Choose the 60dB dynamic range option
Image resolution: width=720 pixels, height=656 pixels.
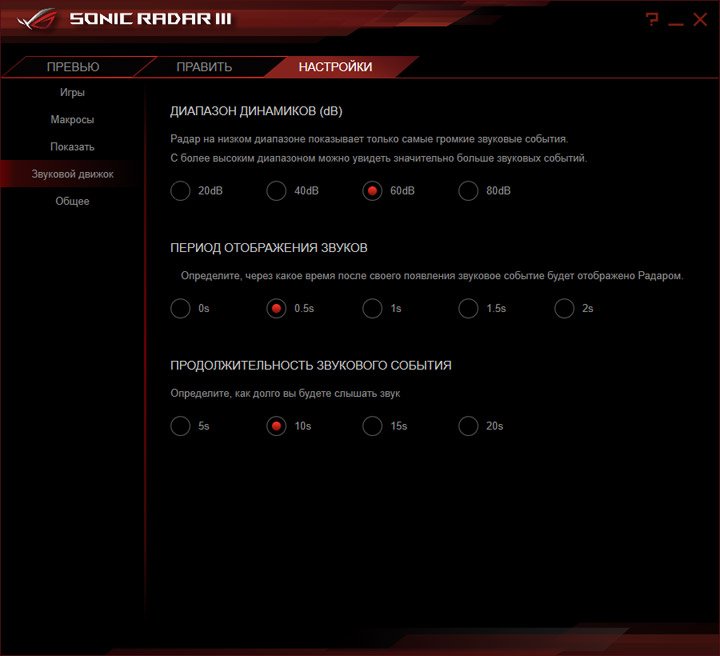372,191
